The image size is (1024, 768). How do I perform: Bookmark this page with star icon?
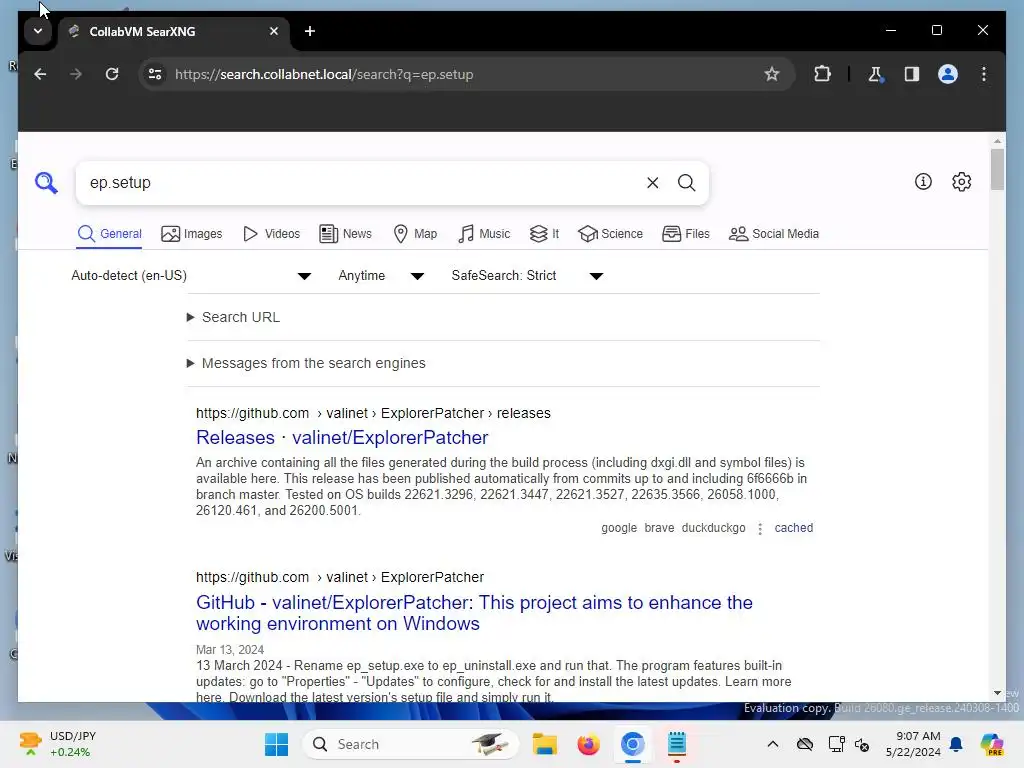click(x=772, y=74)
